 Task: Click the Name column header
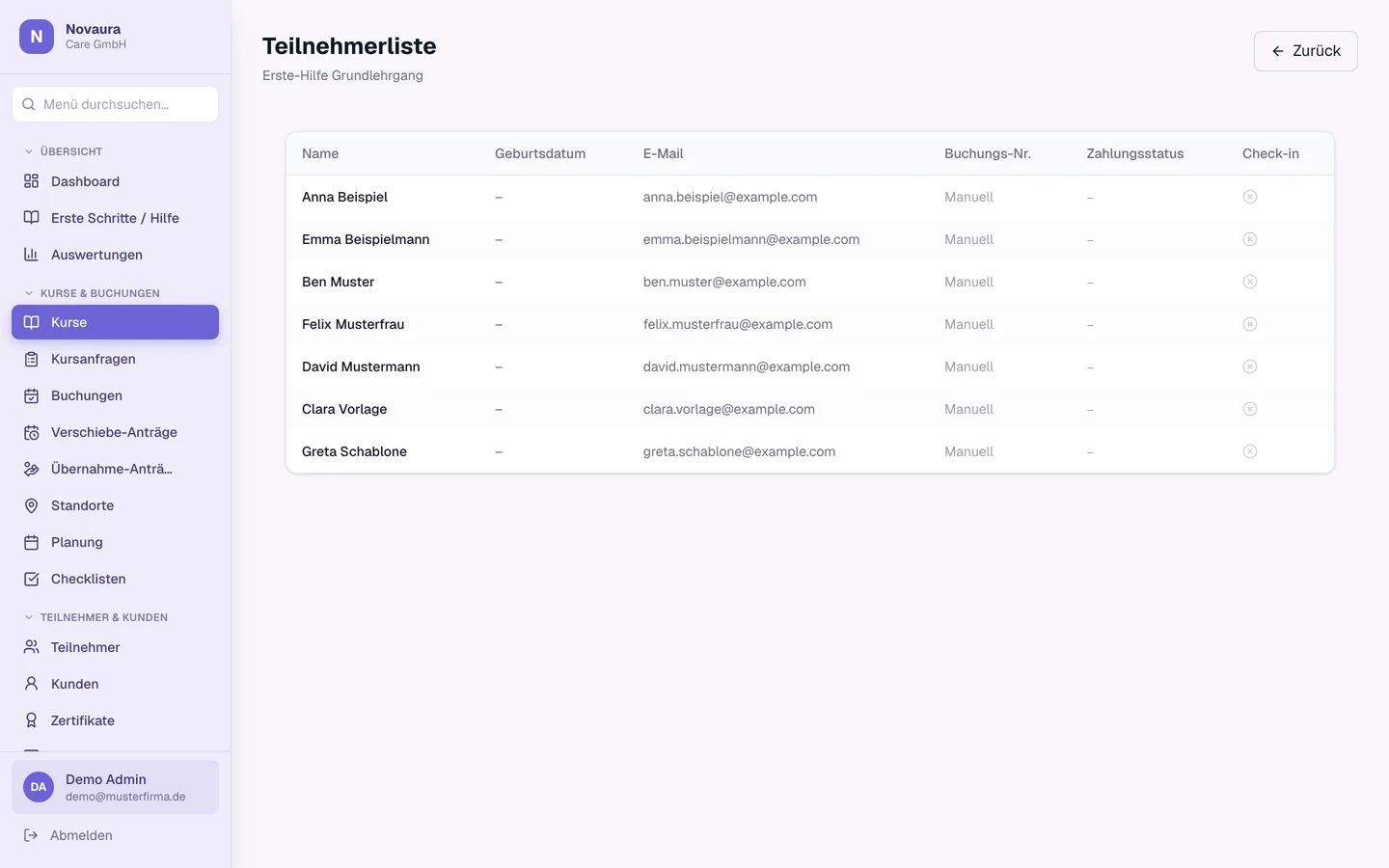[x=320, y=153]
